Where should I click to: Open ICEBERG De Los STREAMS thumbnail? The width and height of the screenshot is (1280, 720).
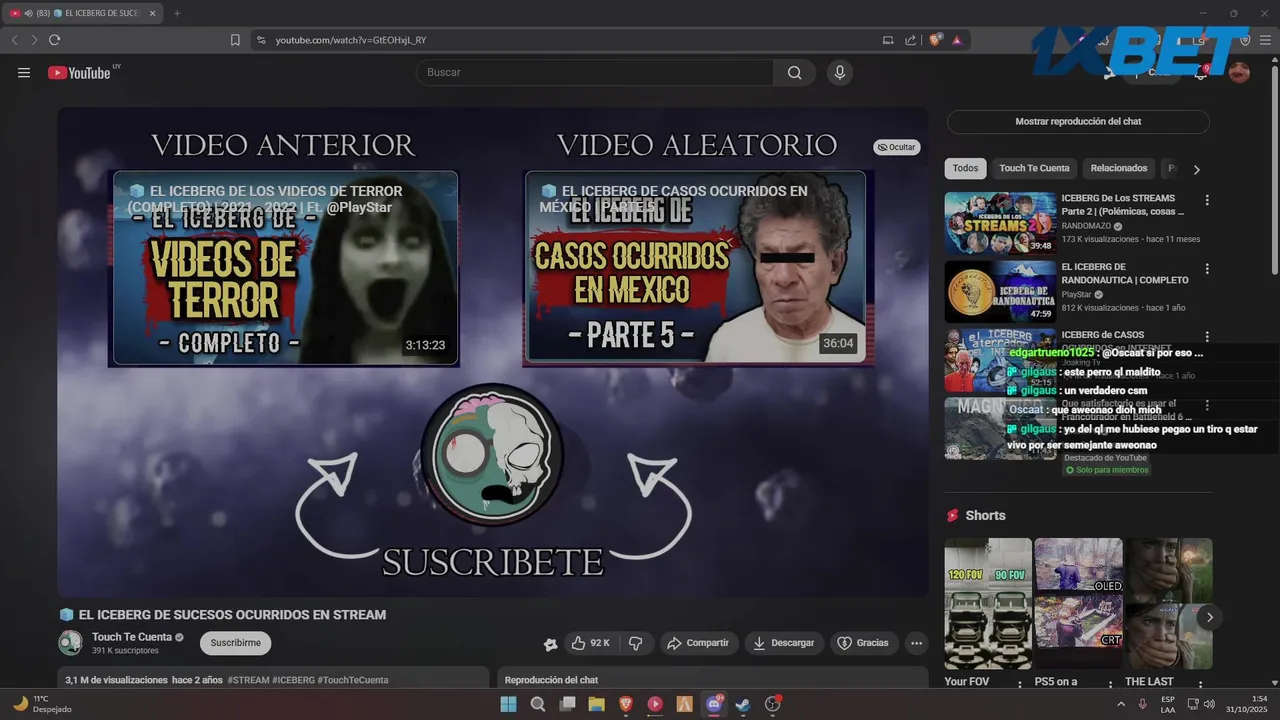[1000, 223]
